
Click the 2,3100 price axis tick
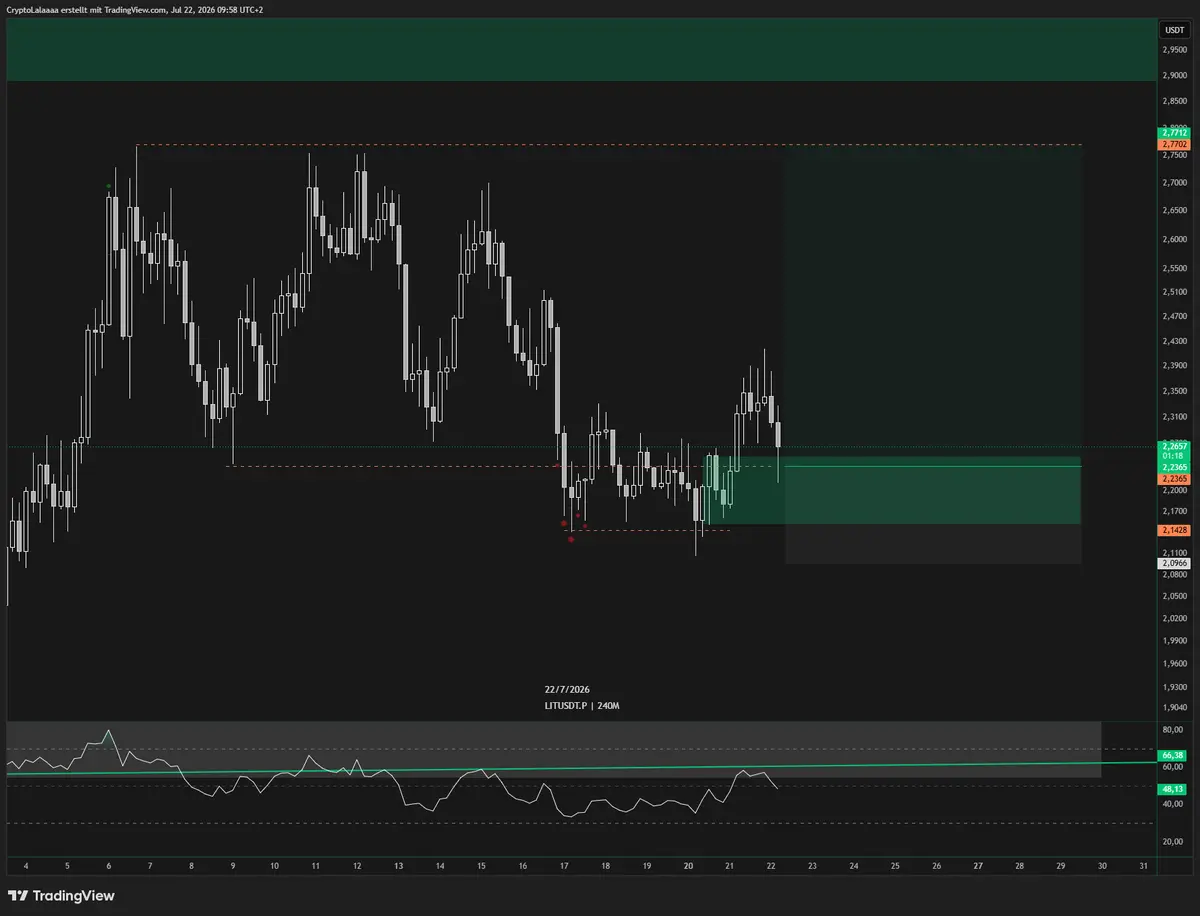(1174, 416)
